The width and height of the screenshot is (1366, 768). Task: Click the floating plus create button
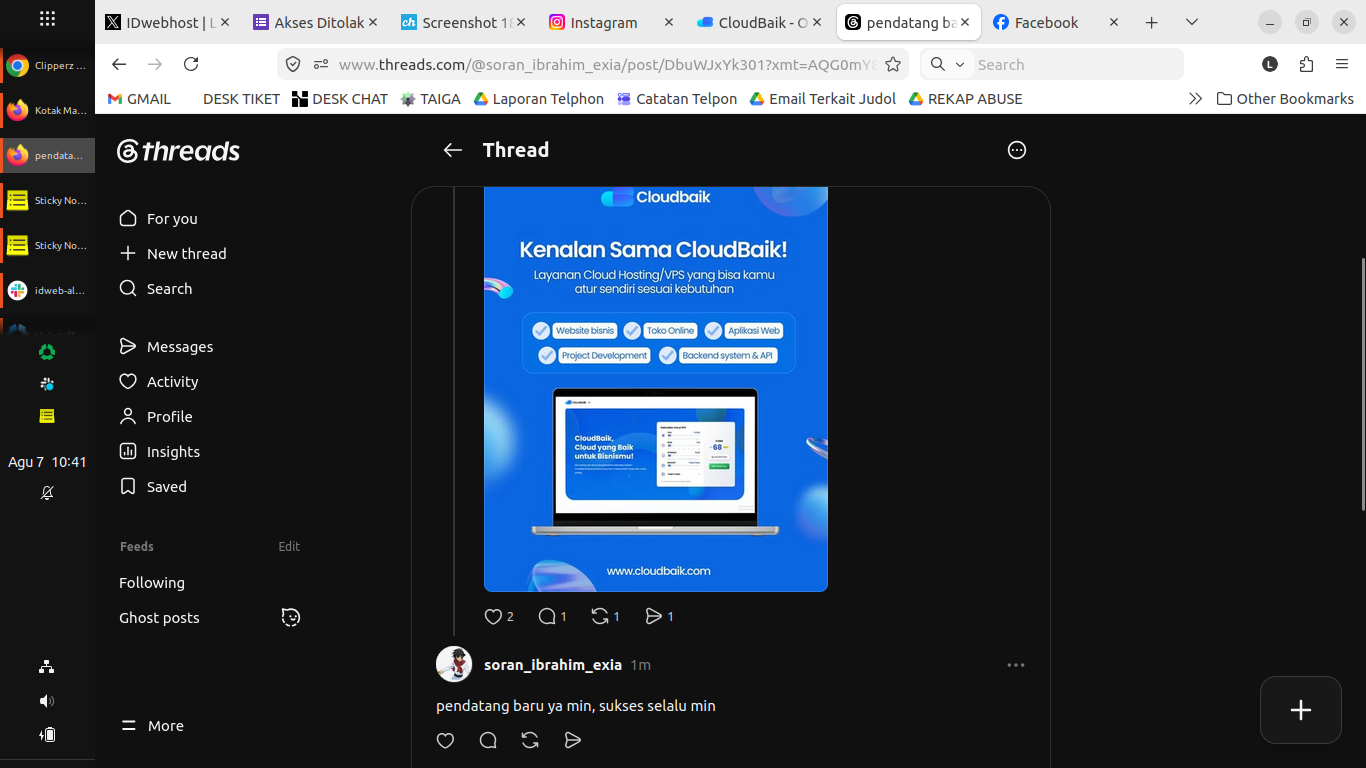[1301, 710]
